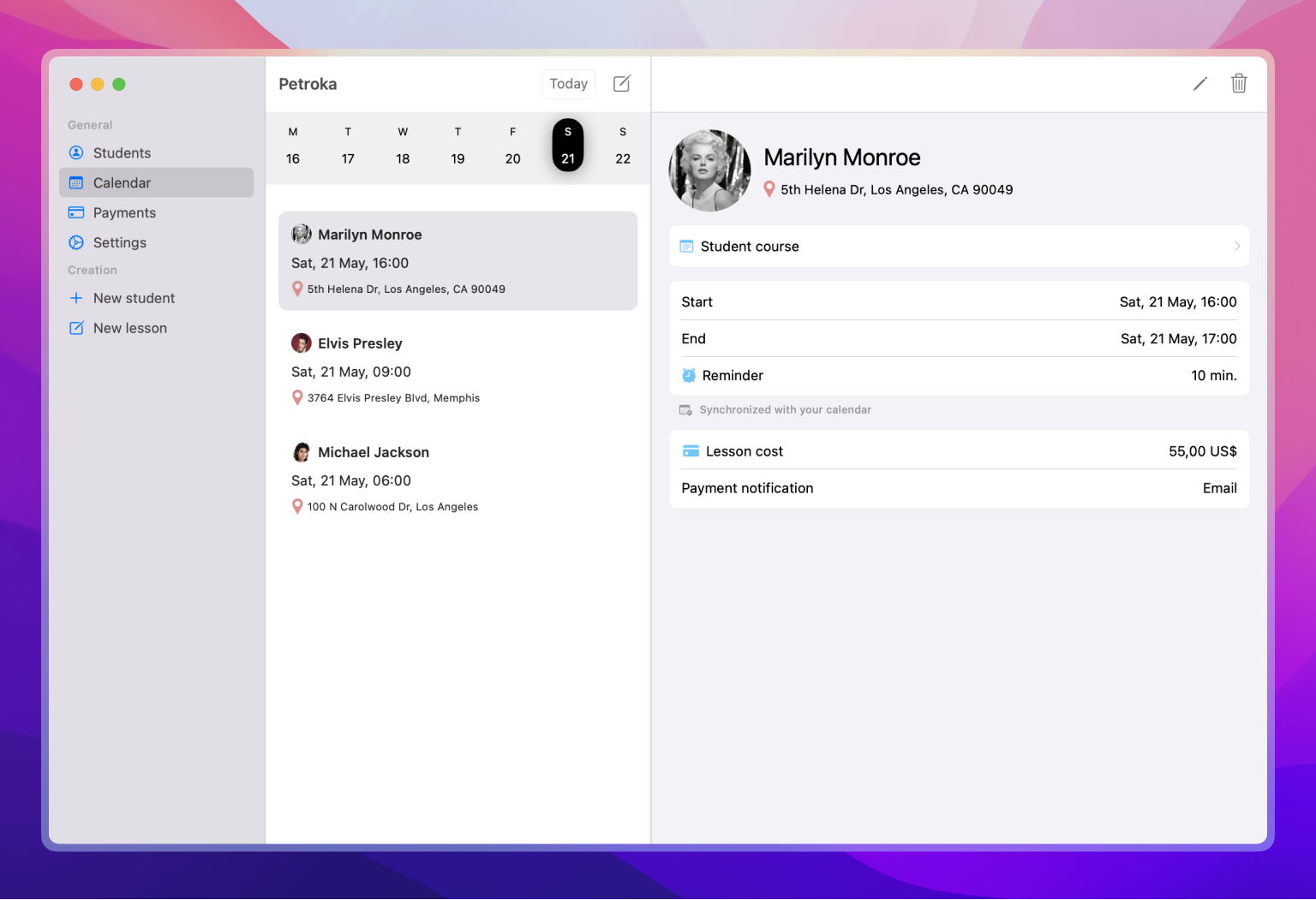Click the location pin for Elvis's address
1316x900 pixels.
pos(297,398)
